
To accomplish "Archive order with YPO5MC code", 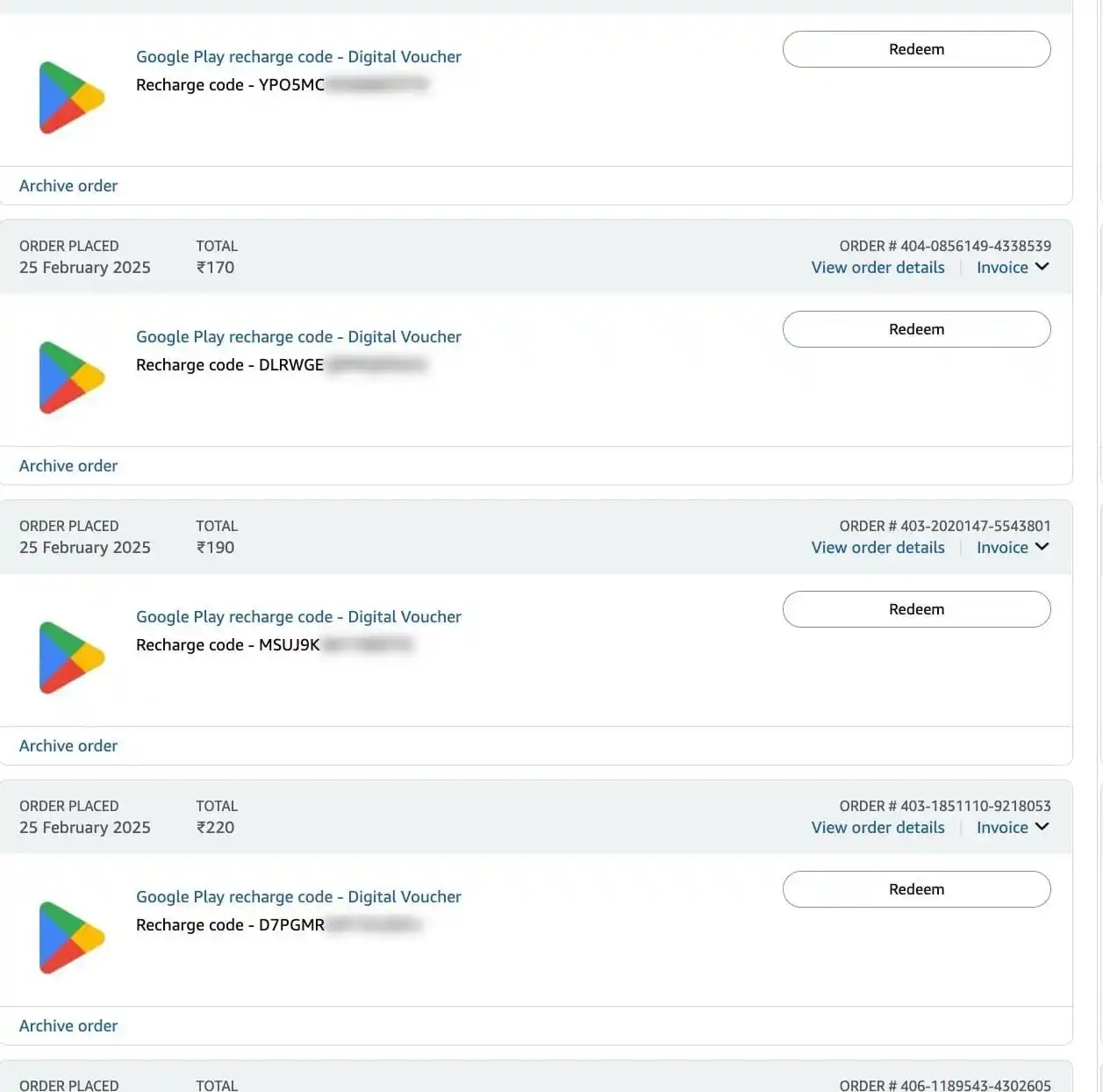I will 68,186.
